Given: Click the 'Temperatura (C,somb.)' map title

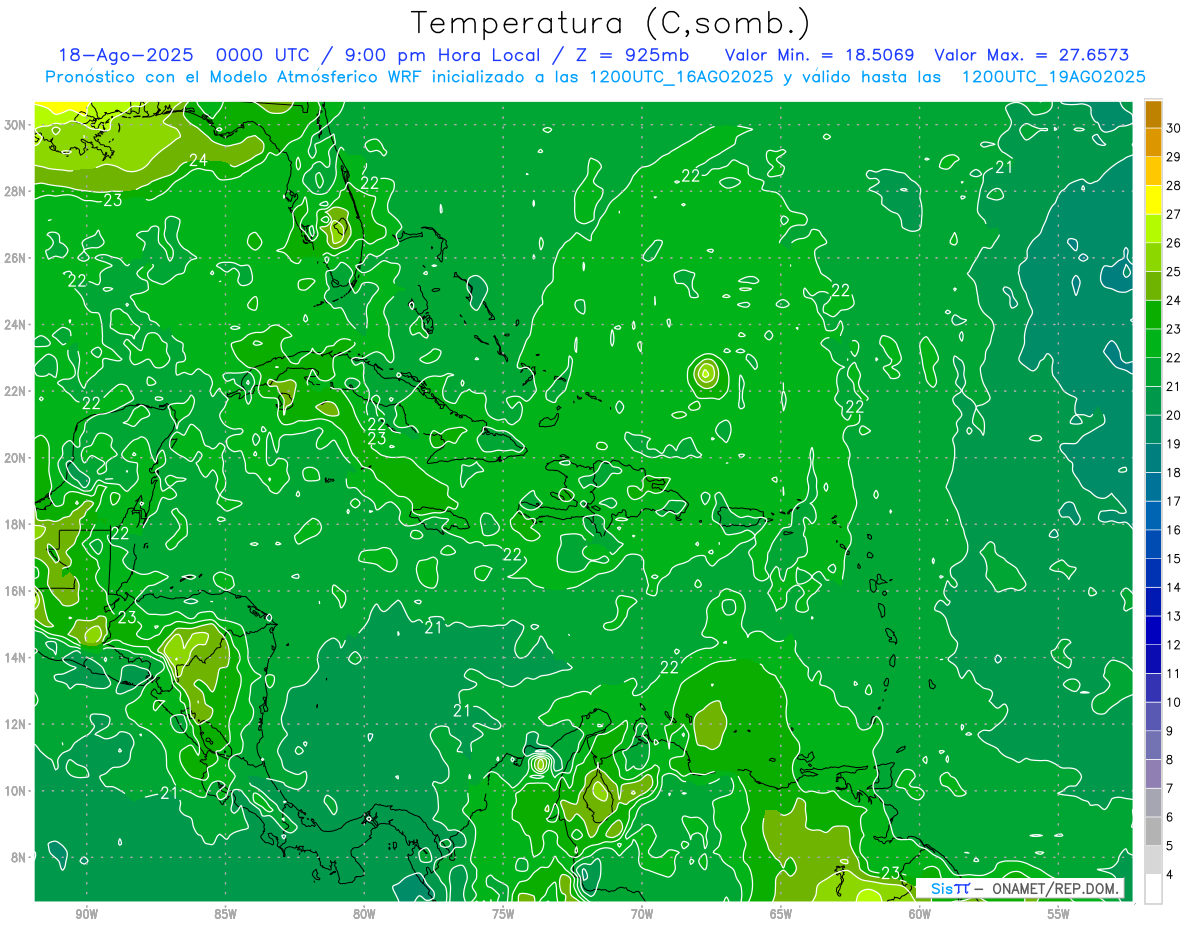Looking at the screenshot, I should pos(611,24).
